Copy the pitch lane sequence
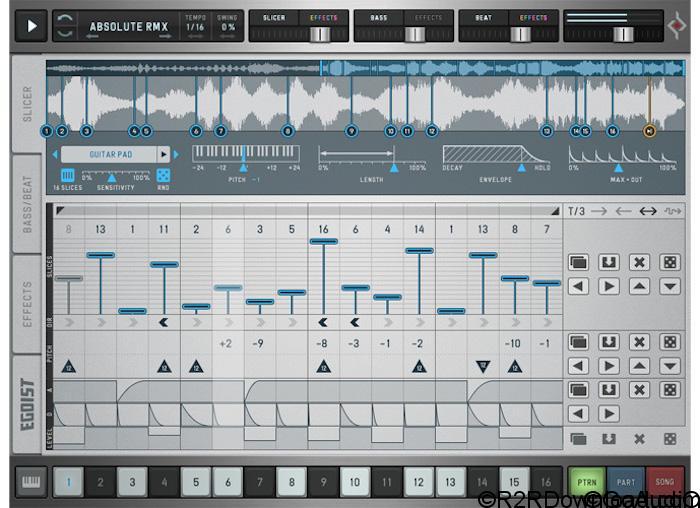 pos(578,342)
